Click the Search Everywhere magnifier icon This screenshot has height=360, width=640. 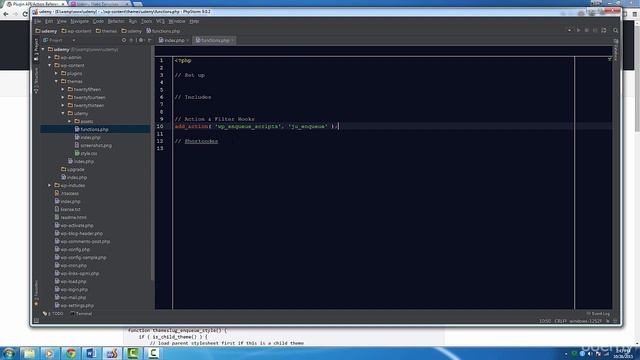[x=616, y=31]
